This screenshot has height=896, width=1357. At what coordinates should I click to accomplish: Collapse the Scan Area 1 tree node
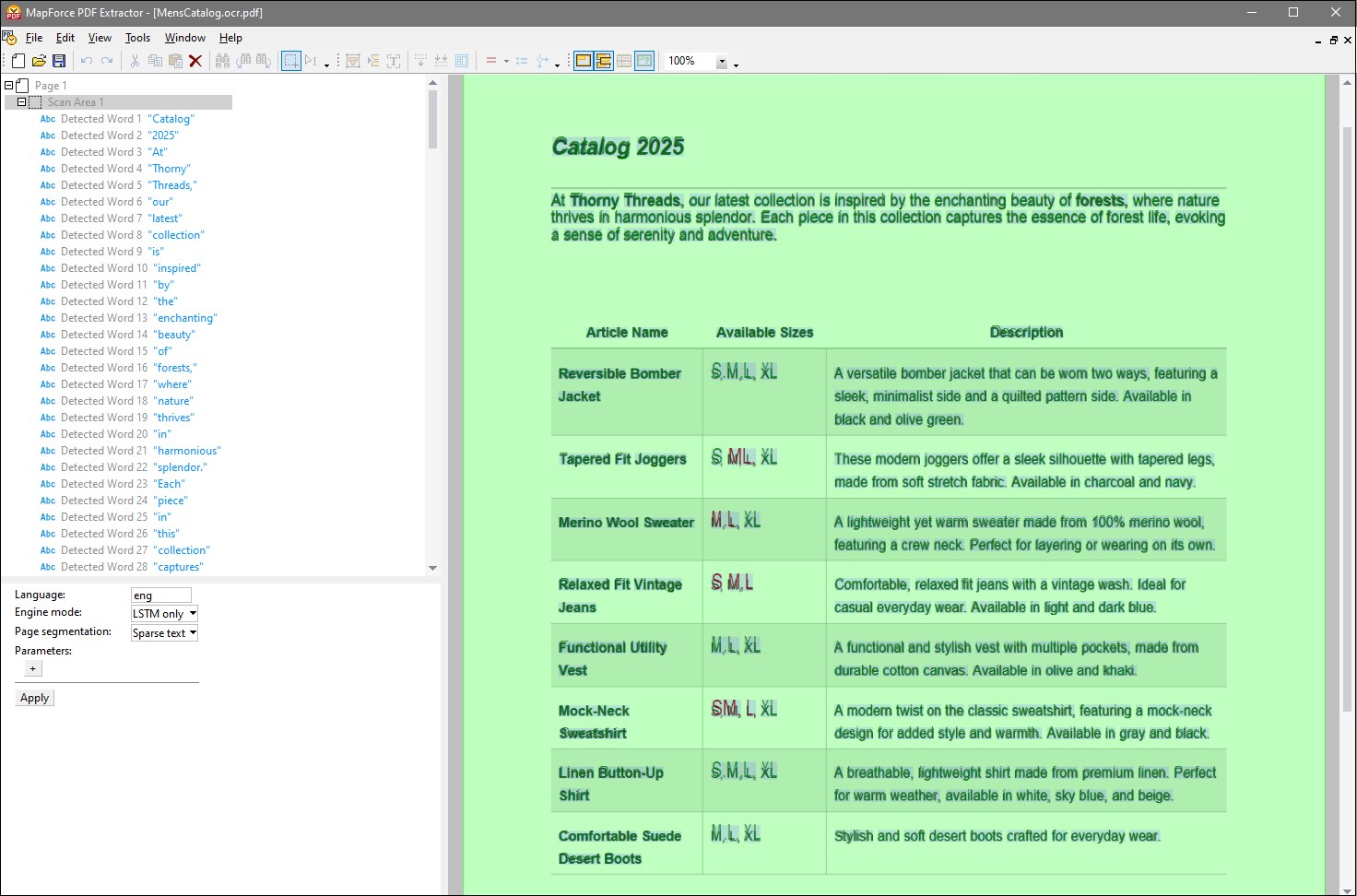point(21,102)
